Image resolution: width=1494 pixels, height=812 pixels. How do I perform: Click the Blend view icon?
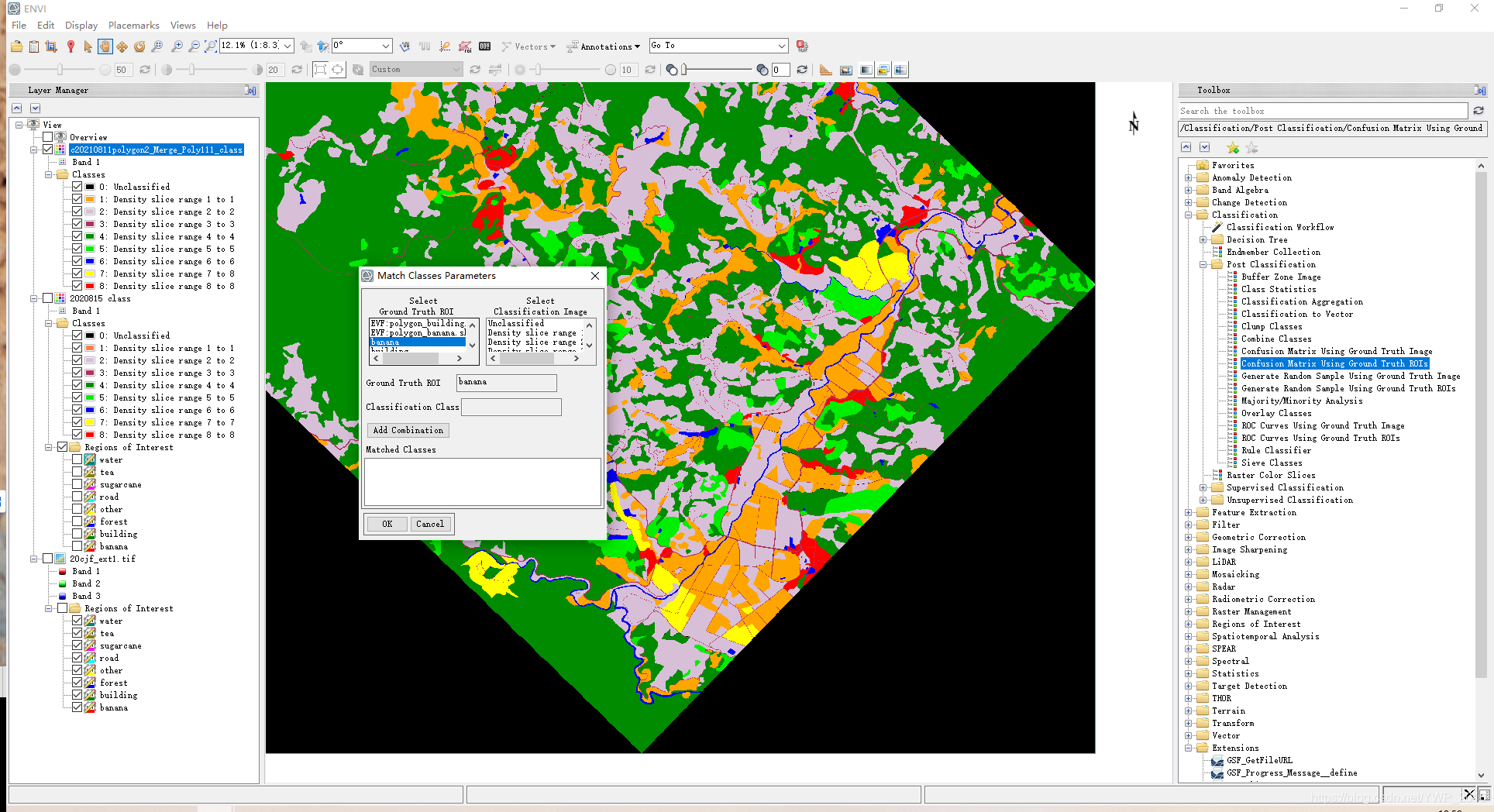click(866, 70)
